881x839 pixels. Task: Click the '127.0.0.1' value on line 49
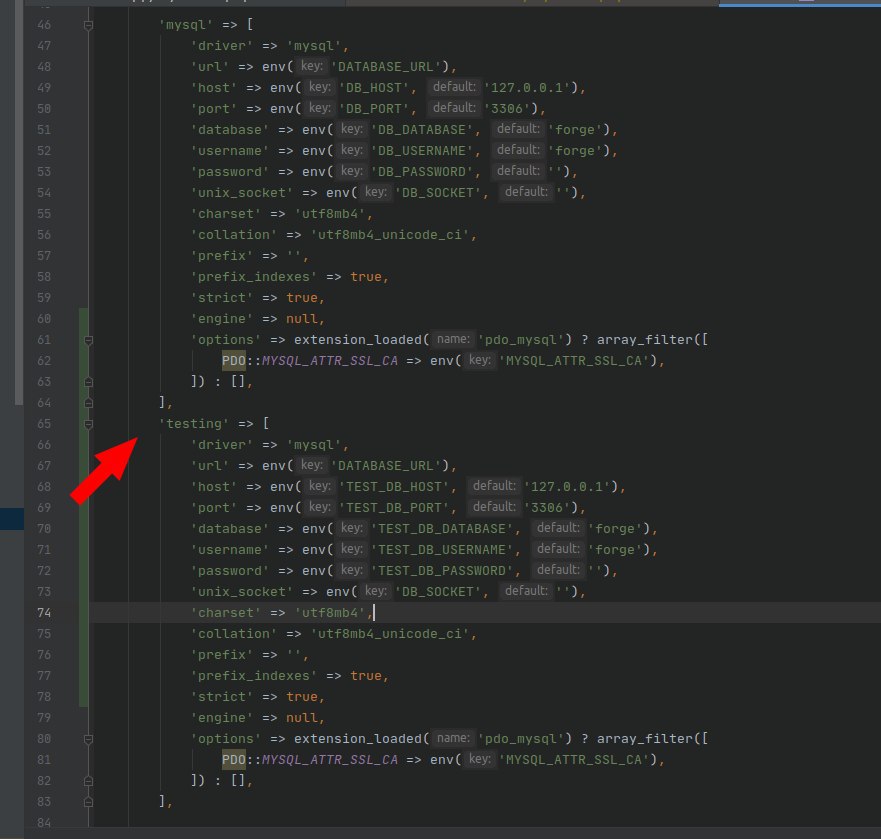coord(526,88)
